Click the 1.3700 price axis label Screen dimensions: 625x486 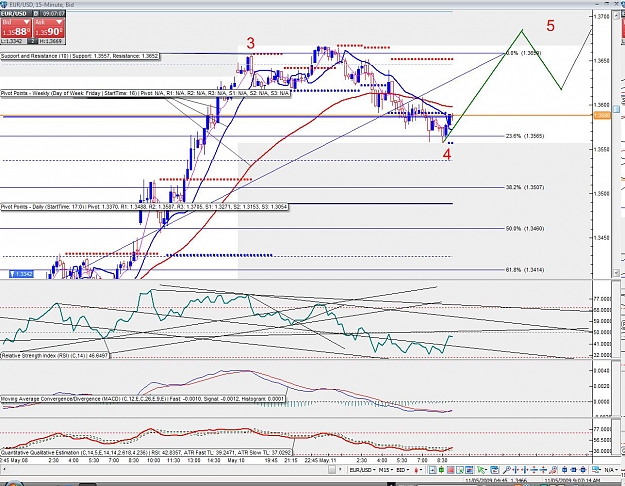601,17
